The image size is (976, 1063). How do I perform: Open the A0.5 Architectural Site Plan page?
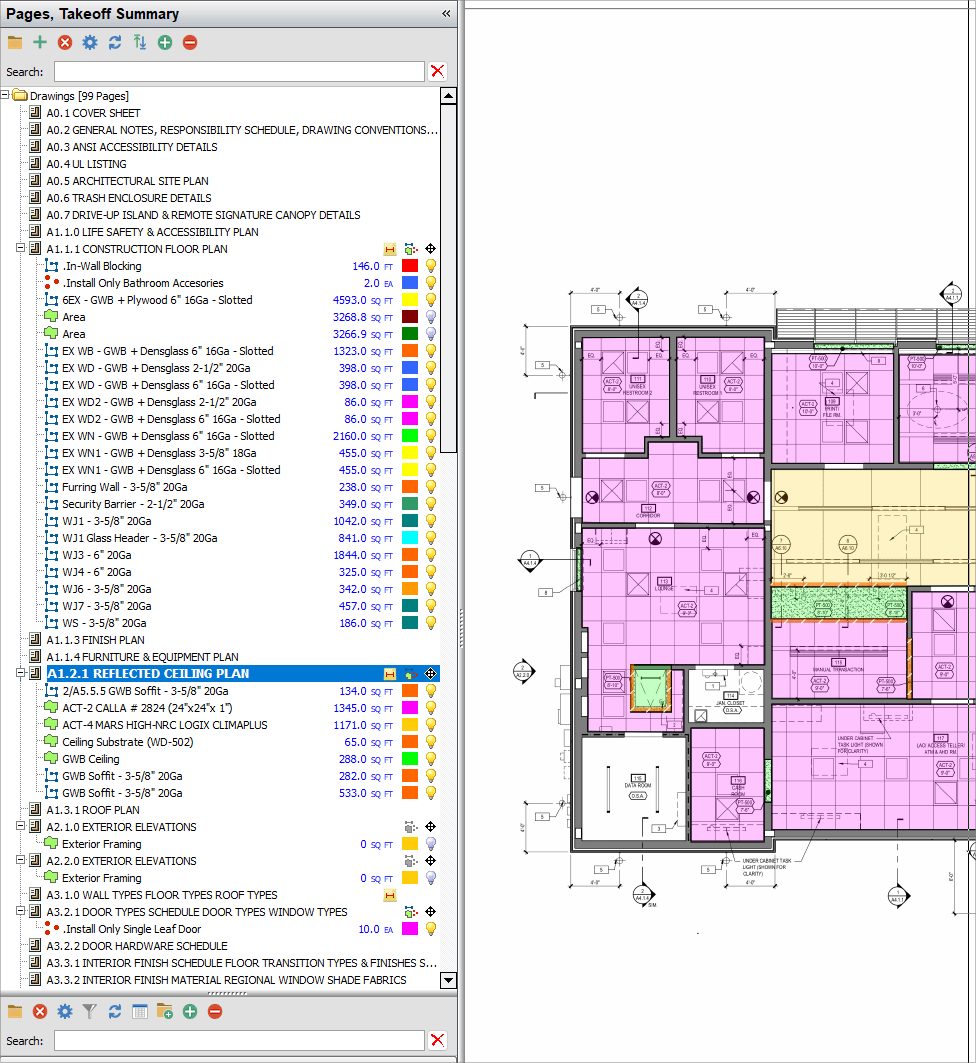click(x=127, y=181)
